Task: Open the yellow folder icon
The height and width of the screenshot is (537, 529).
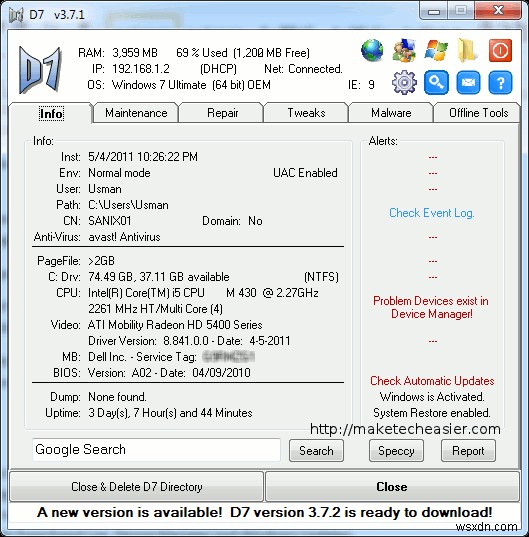Action: tap(467, 50)
